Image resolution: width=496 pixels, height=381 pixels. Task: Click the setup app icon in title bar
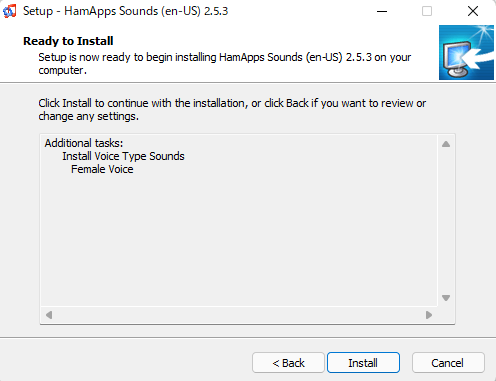[9, 11]
